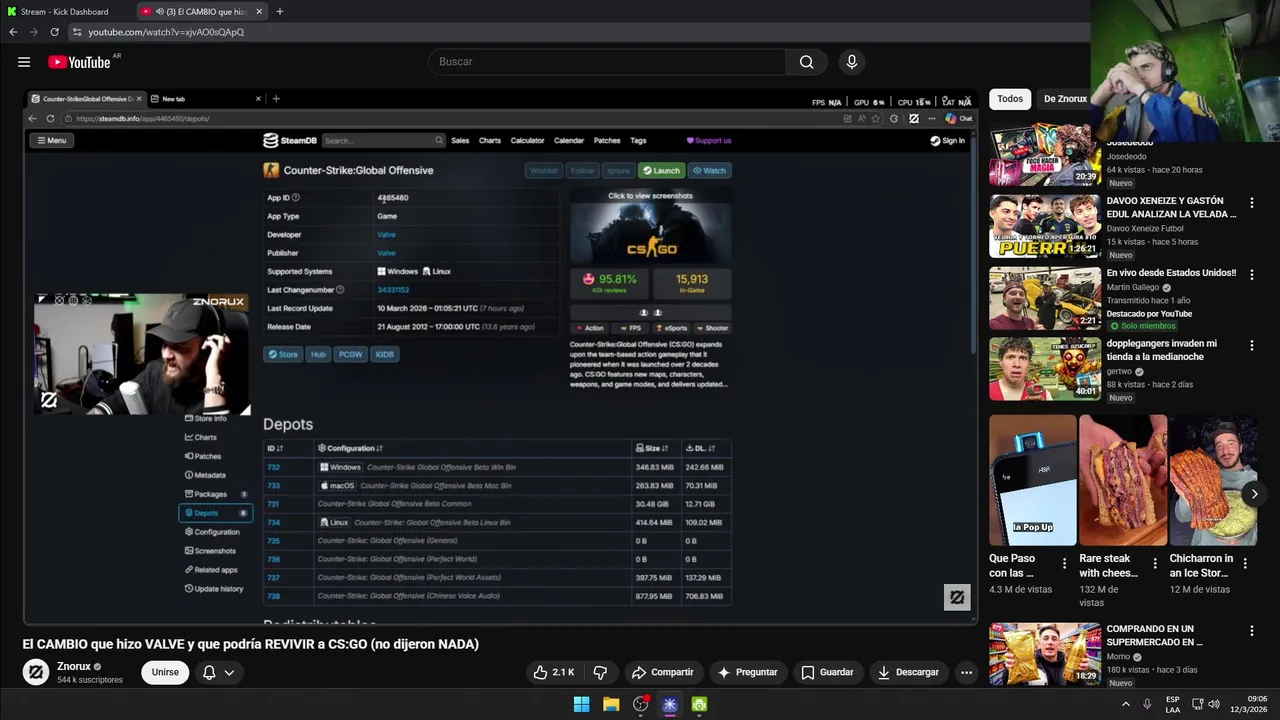Save video with Guardar
This screenshot has width=1280, height=720.
coord(827,672)
